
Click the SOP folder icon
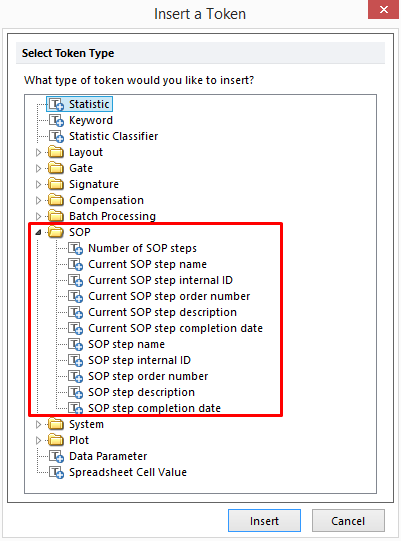click(56, 232)
